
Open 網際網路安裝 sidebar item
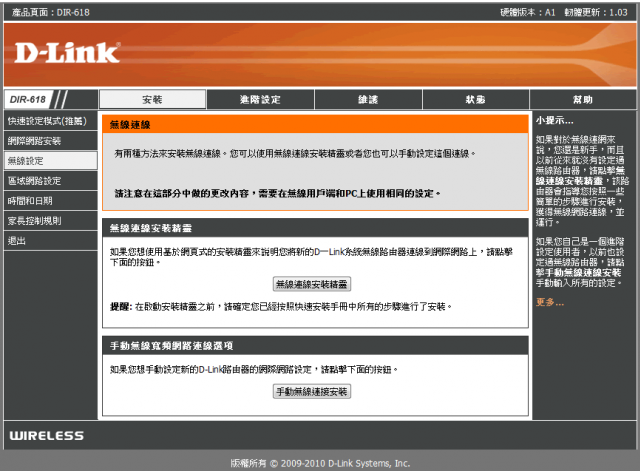click(51, 141)
